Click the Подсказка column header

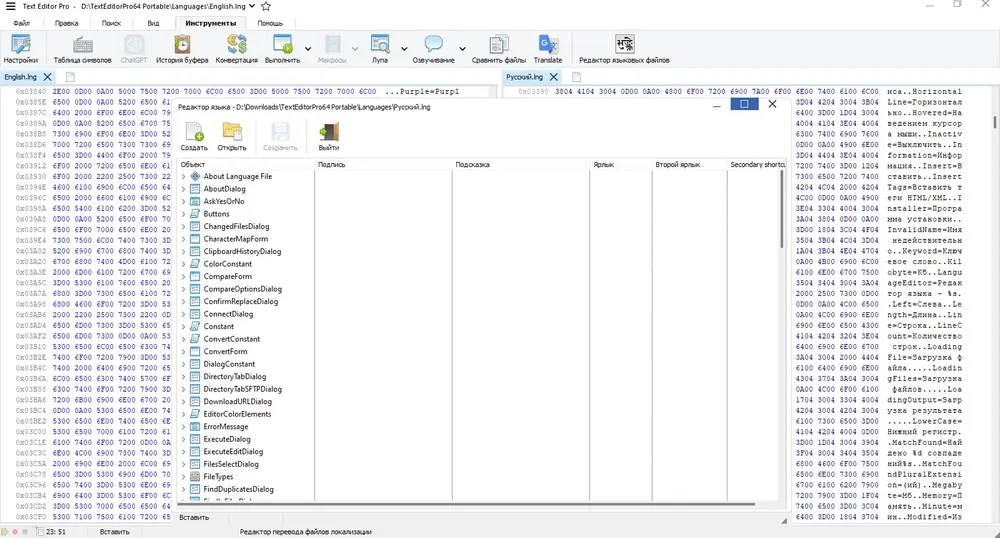(x=521, y=164)
